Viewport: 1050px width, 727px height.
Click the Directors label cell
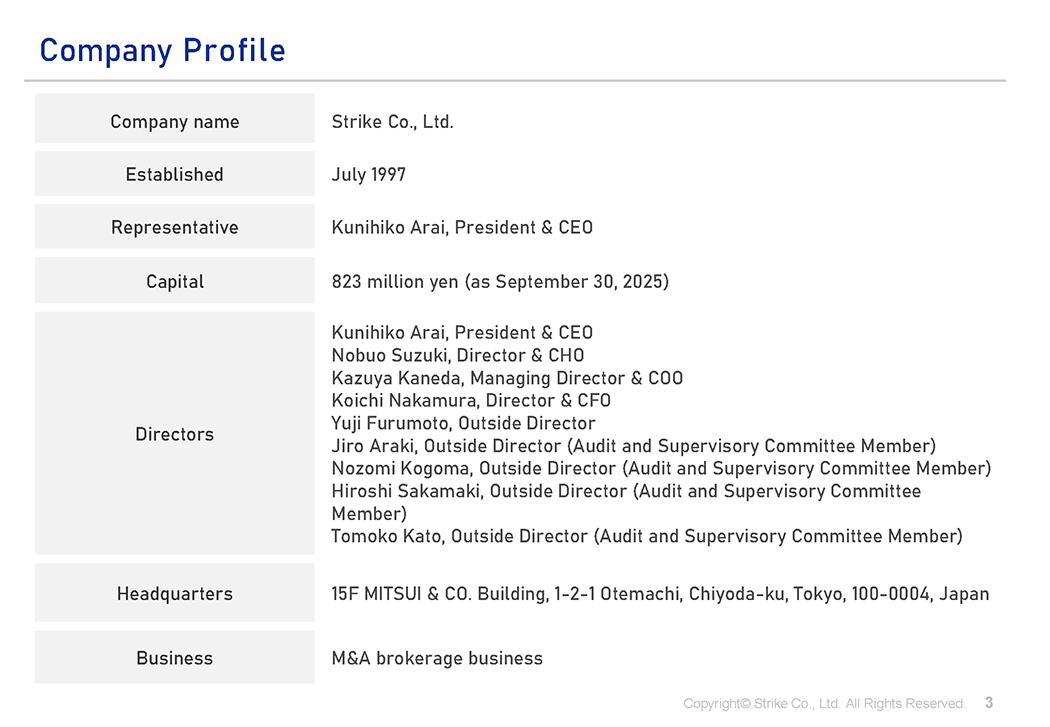pos(174,434)
